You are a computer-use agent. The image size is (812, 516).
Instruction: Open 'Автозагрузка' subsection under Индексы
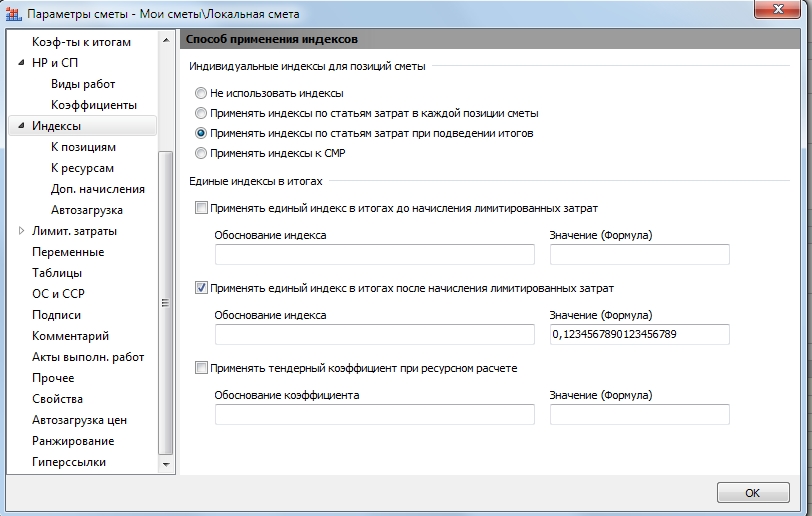pos(86,210)
